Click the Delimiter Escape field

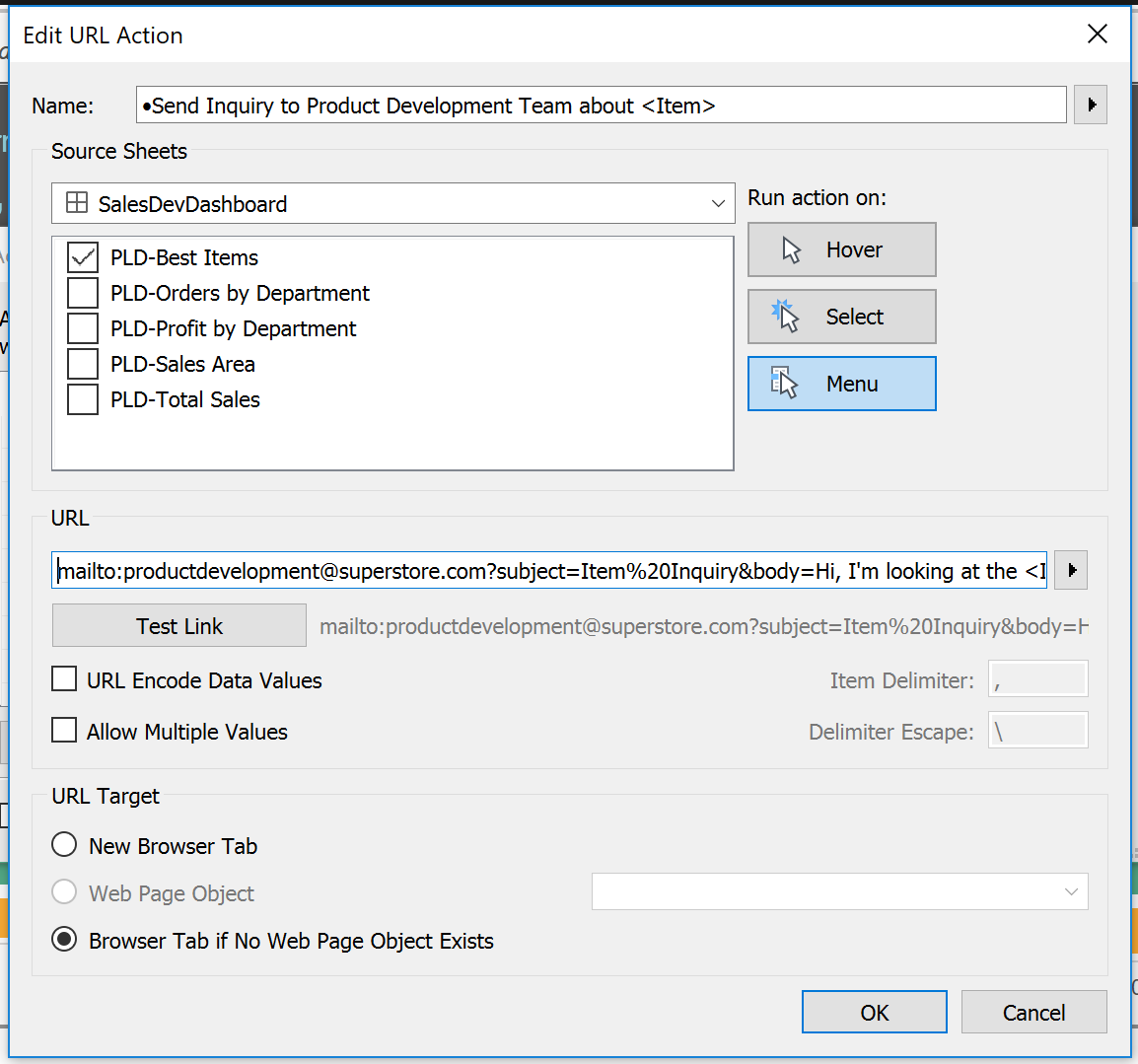click(1037, 730)
